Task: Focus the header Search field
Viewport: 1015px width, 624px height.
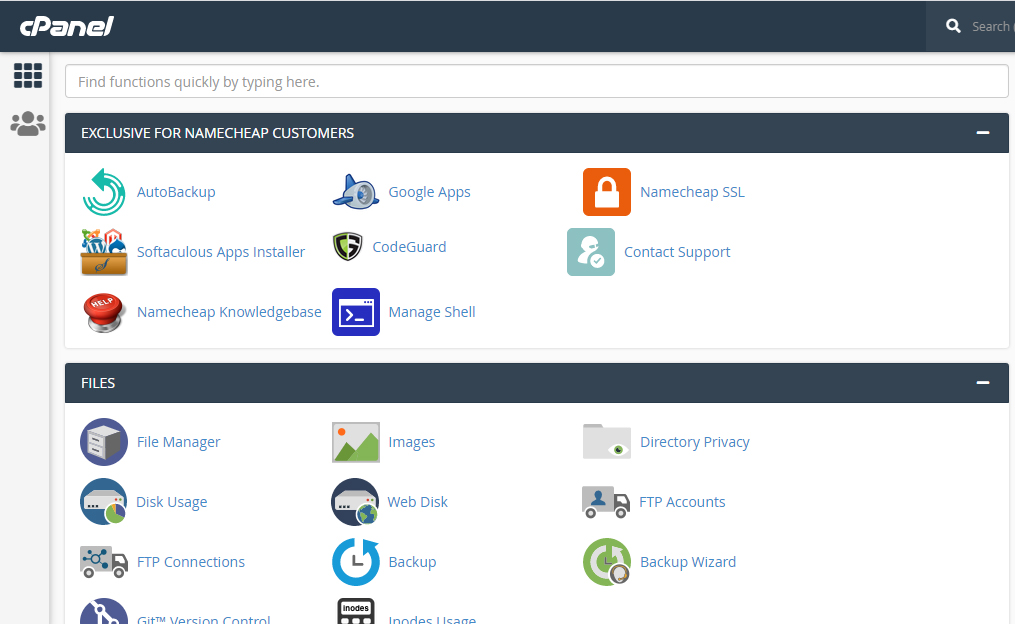Action: 992,27
